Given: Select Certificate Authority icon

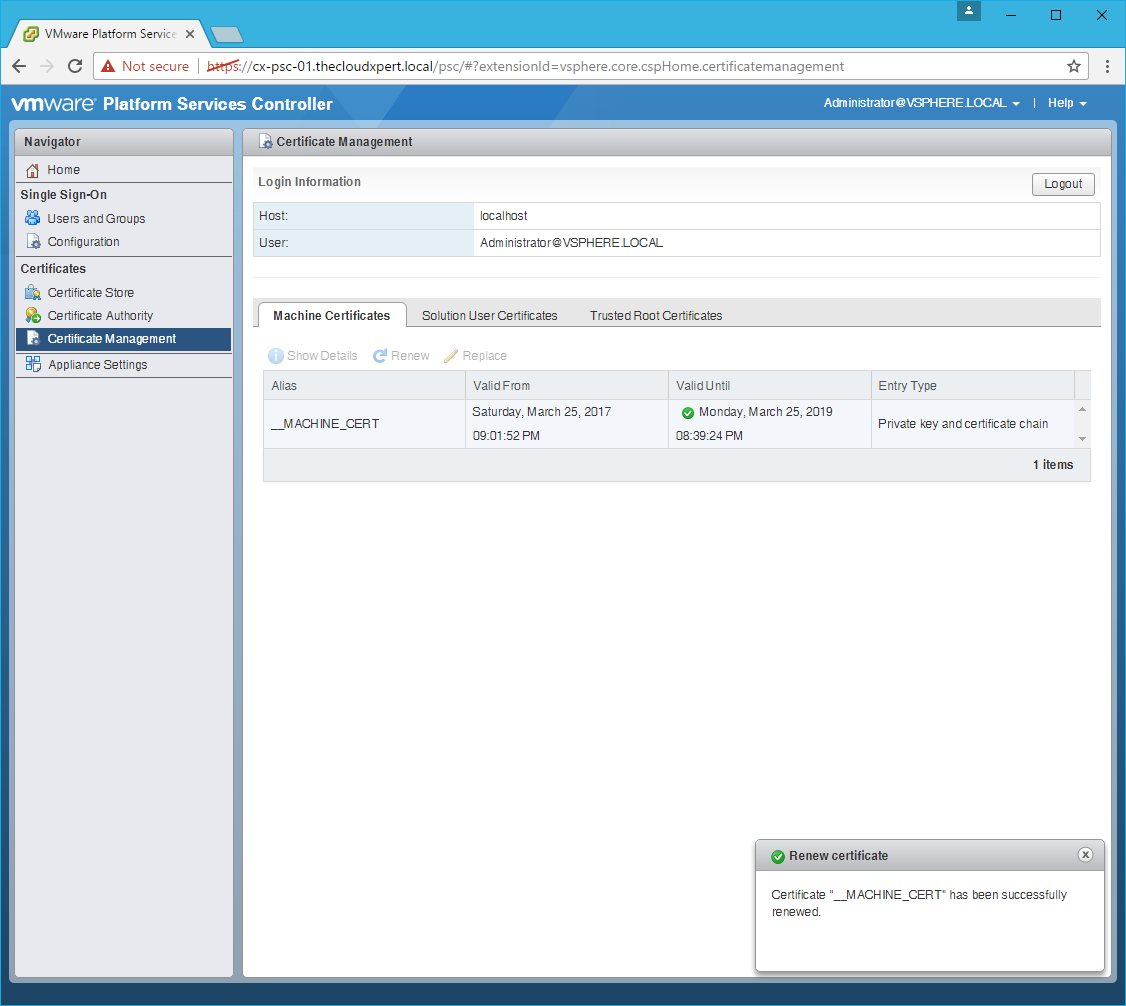Looking at the screenshot, I should [x=33, y=316].
